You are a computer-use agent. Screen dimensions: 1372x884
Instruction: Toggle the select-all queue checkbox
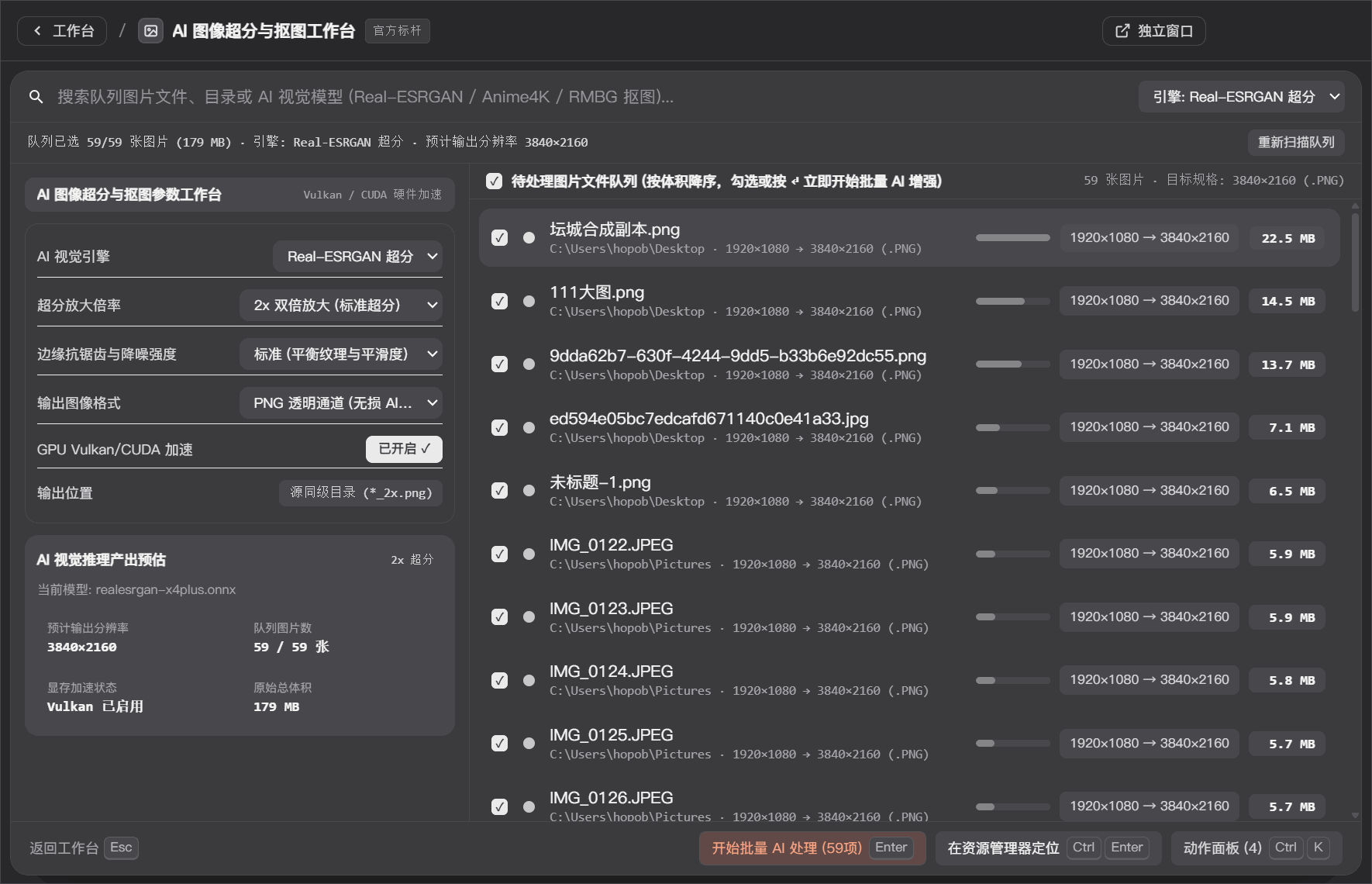coord(494,181)
